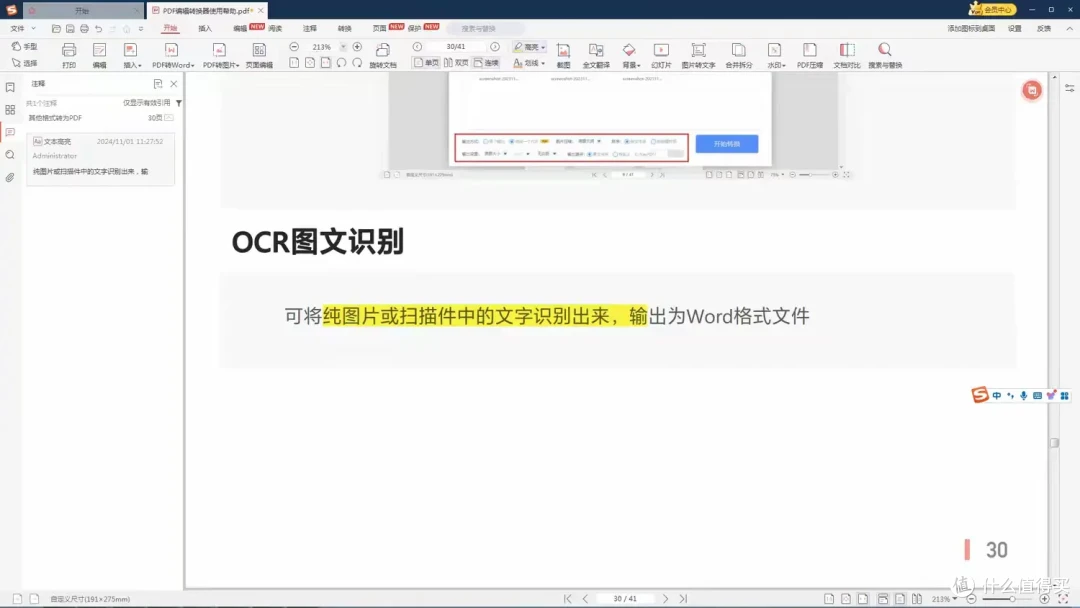This screenshot has height=608, width=1080.
Task: Open the search sidebar panel
Action: (x=10, y=155)
